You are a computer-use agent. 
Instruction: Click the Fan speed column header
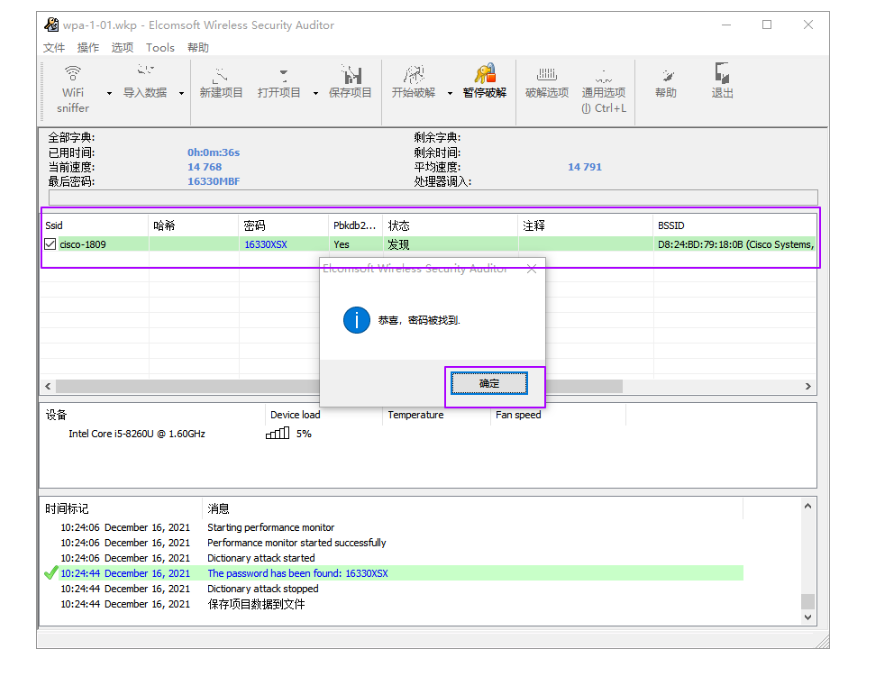(557, 415)
